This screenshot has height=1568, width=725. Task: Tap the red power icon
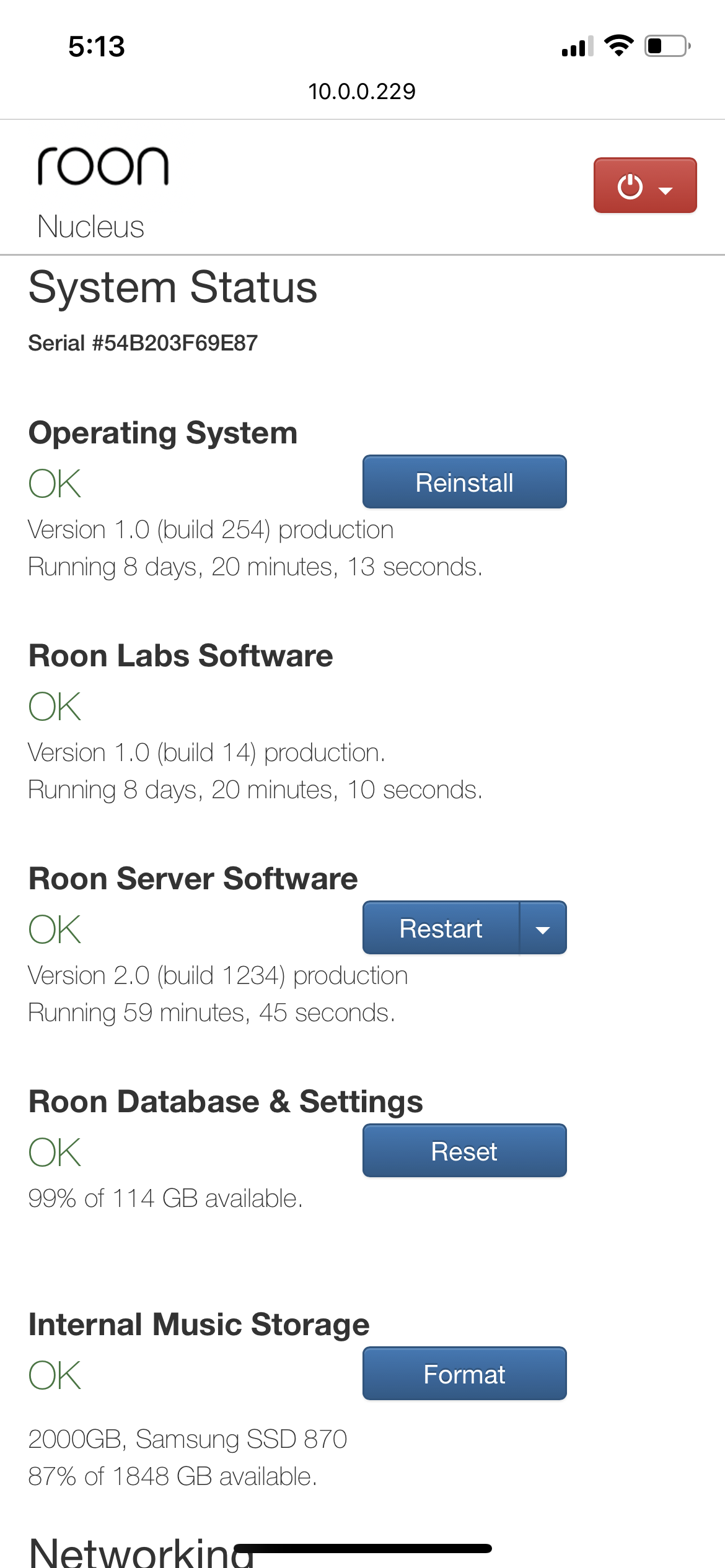631,186
